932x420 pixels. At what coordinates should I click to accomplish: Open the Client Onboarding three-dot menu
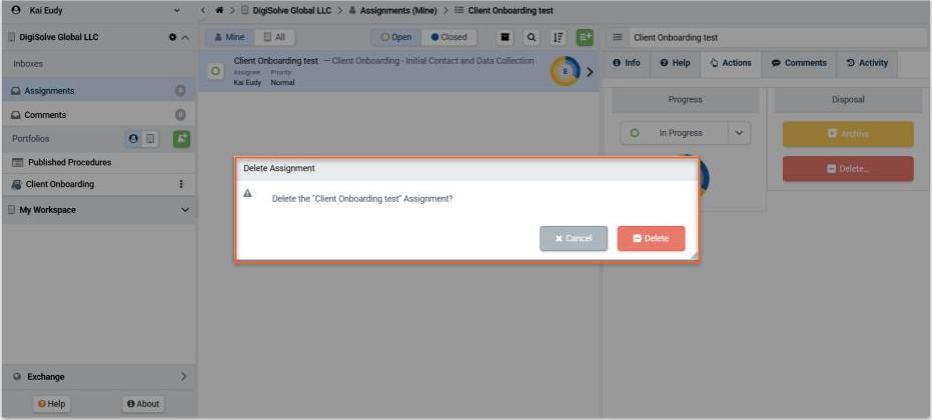181,184
